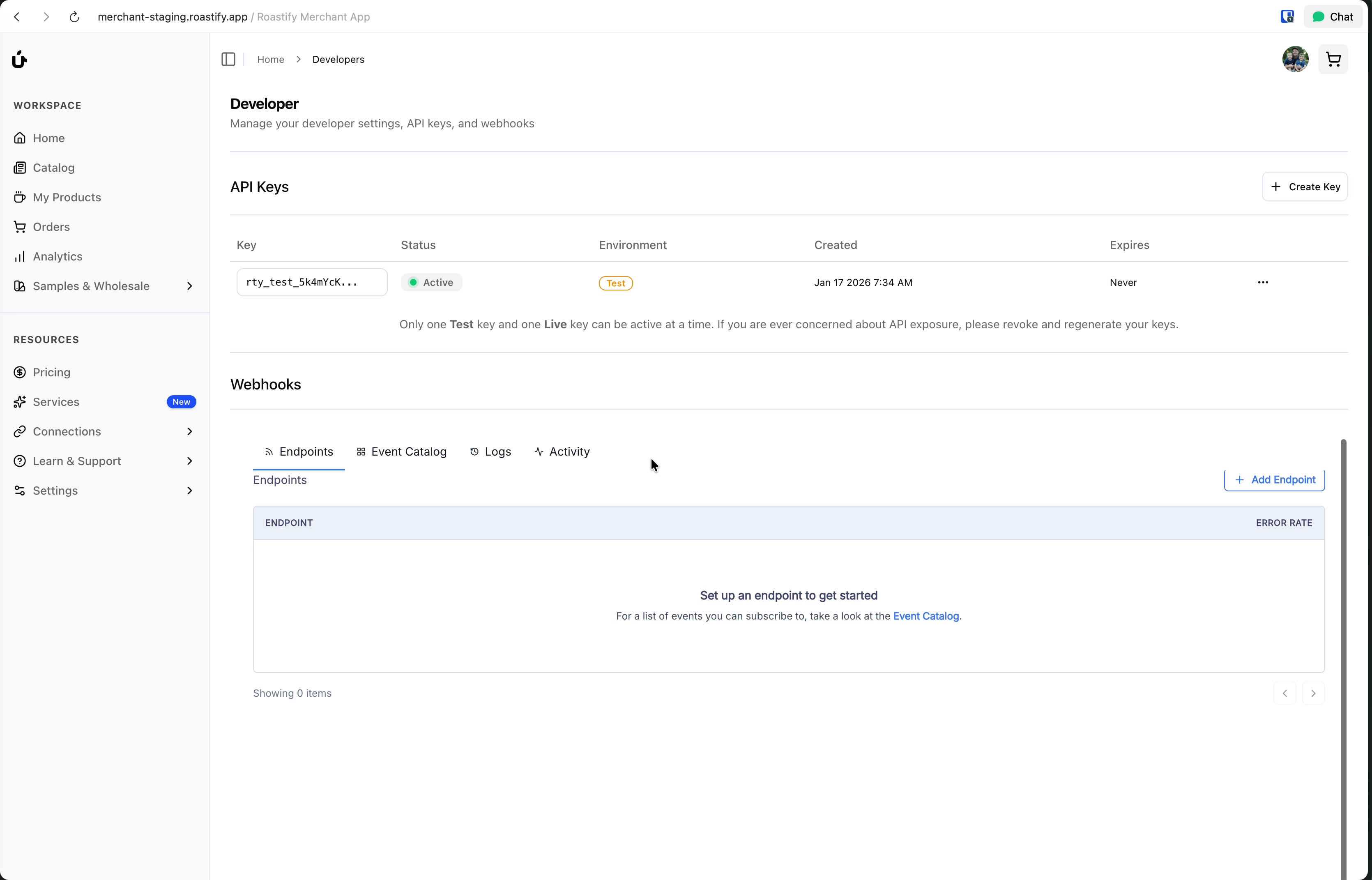Open the Chat panel

pos(1333,17)
